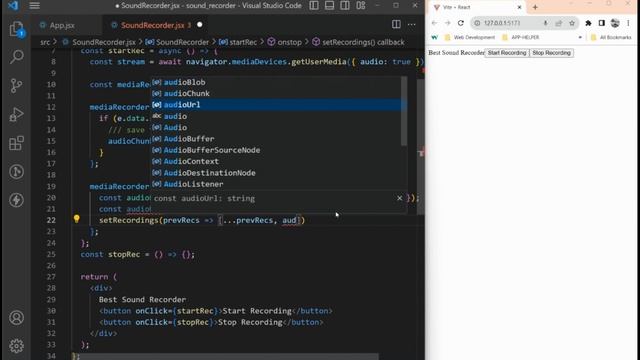Click Start Recording button in browser
Image resolution: width=640 pixels, height=360 pixels.
point(507,53)
